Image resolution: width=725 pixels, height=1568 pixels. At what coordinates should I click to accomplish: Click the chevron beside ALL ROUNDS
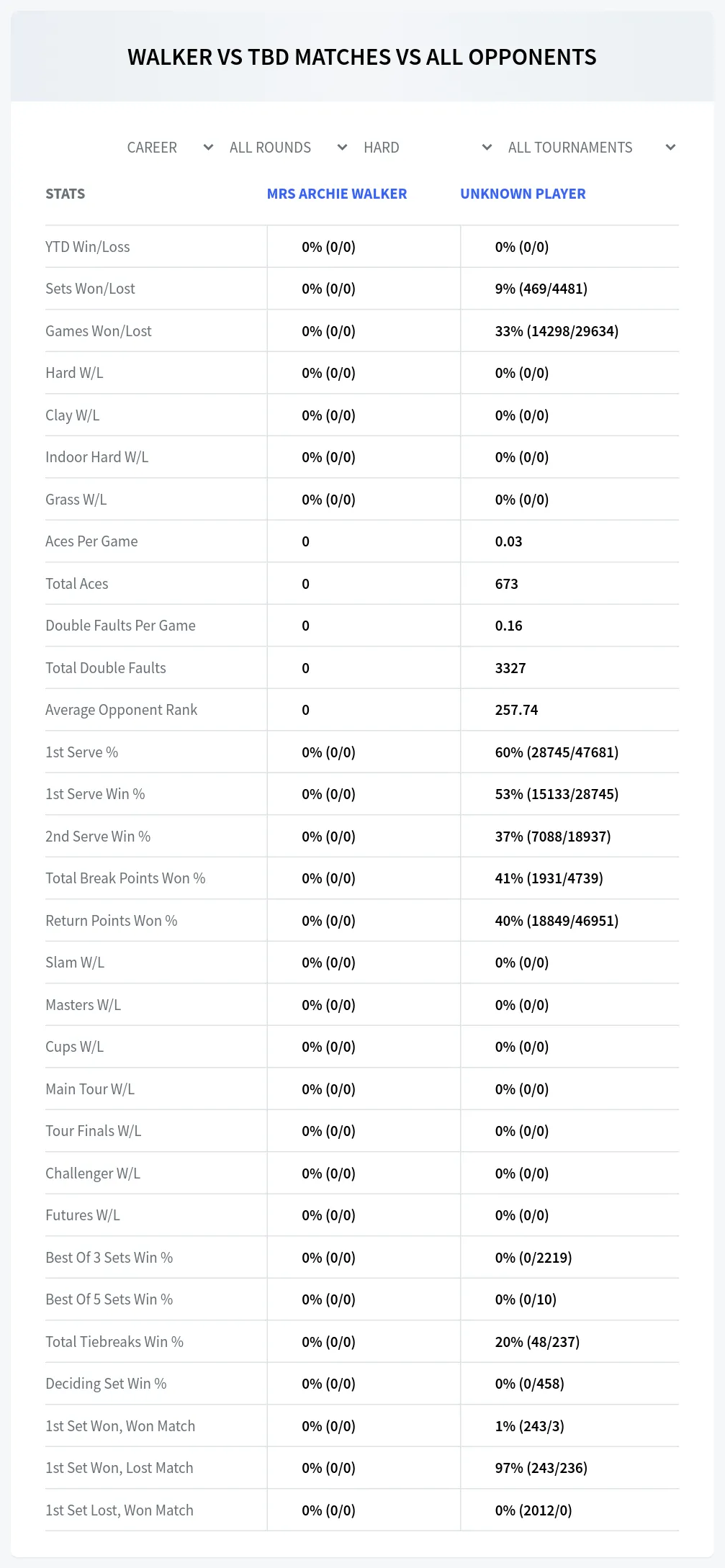pos(343,148)
